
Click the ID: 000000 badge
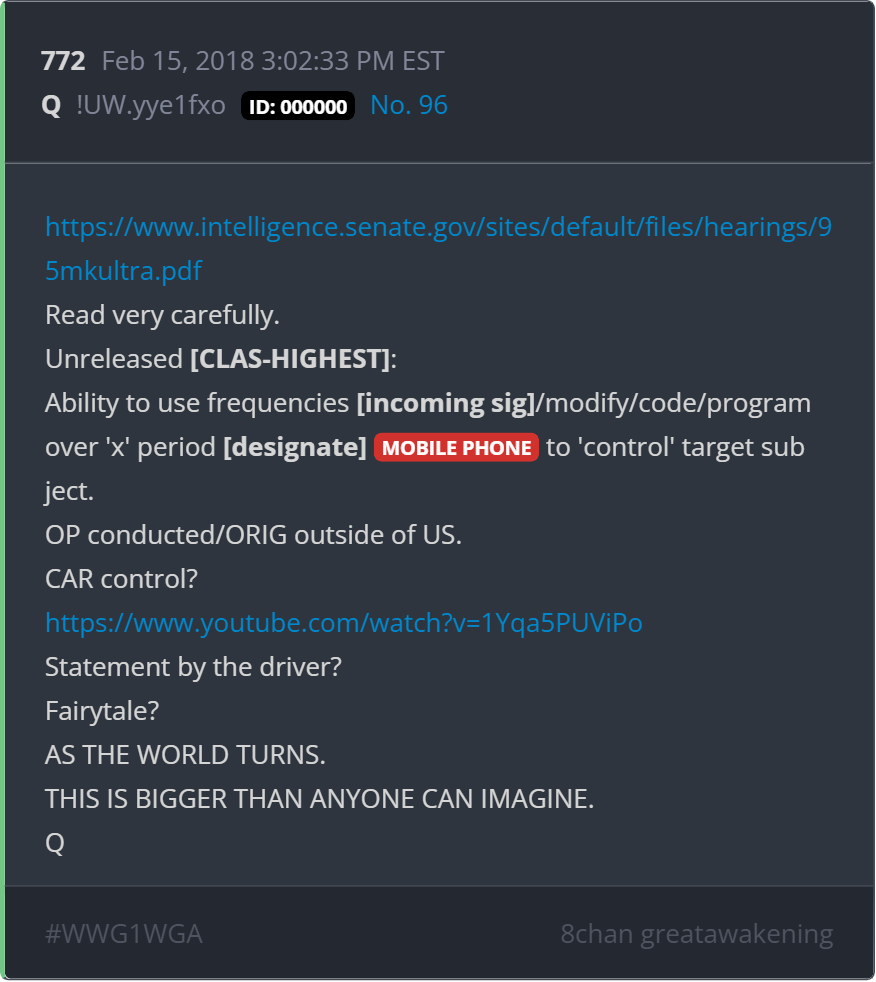(298, 106)
